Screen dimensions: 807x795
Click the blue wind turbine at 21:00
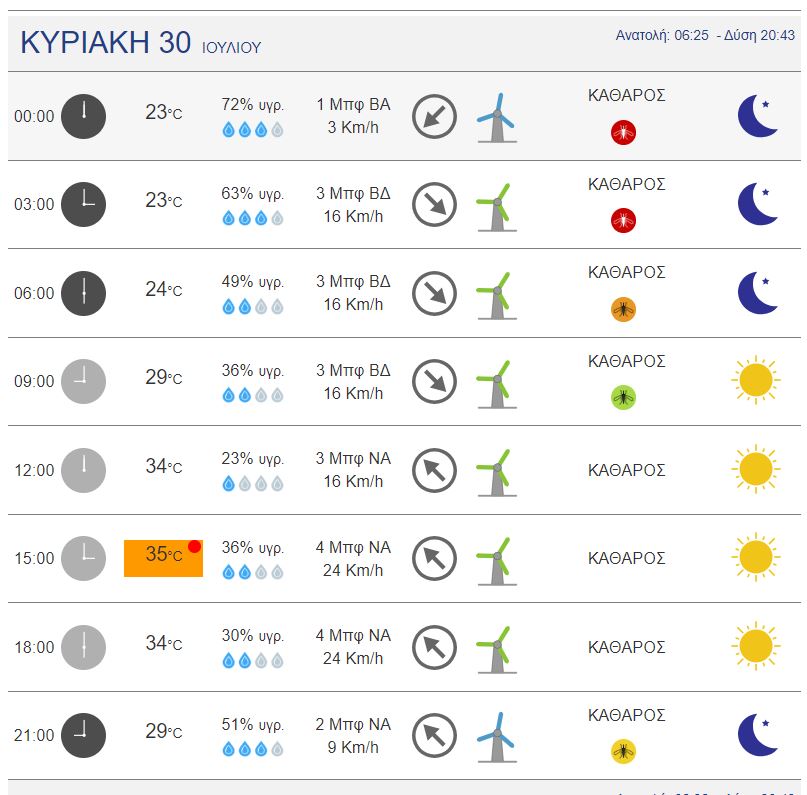pos(495,736)
